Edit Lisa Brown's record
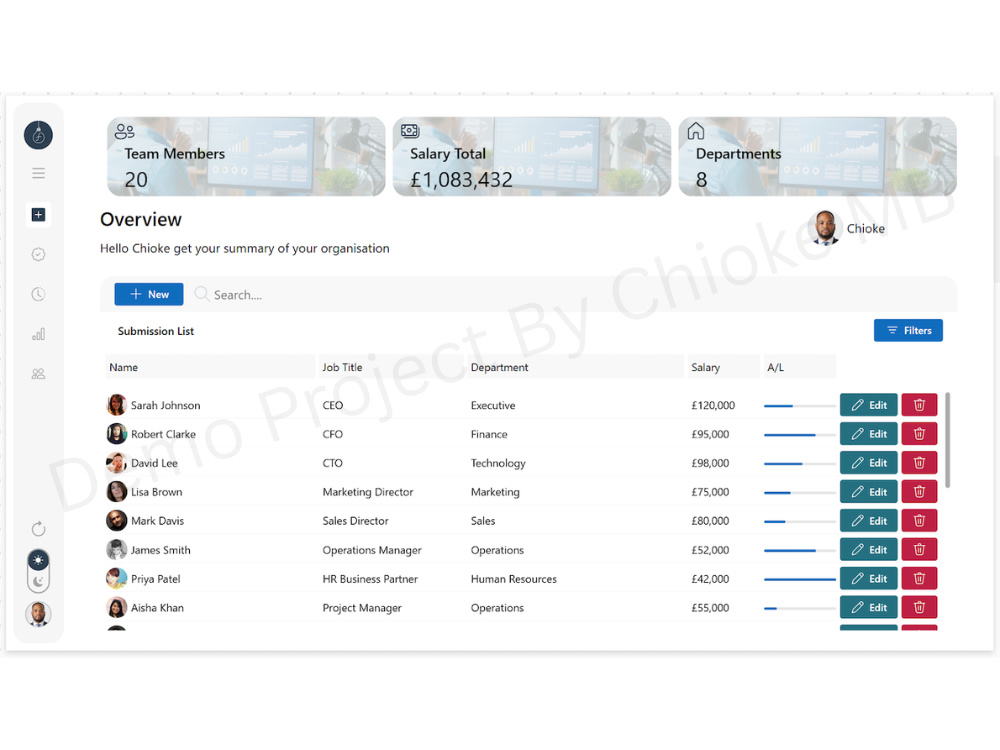Image resolution: width=1000 pixels, height=750 pixels. click(868, 492)
